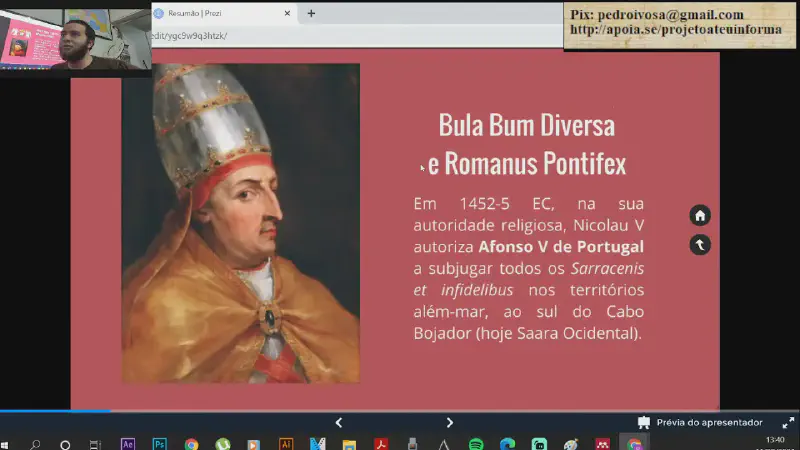Launch Adobe After Effects from taskbar
This screenshot has width=800, height=450.
(x=128, y=444)
